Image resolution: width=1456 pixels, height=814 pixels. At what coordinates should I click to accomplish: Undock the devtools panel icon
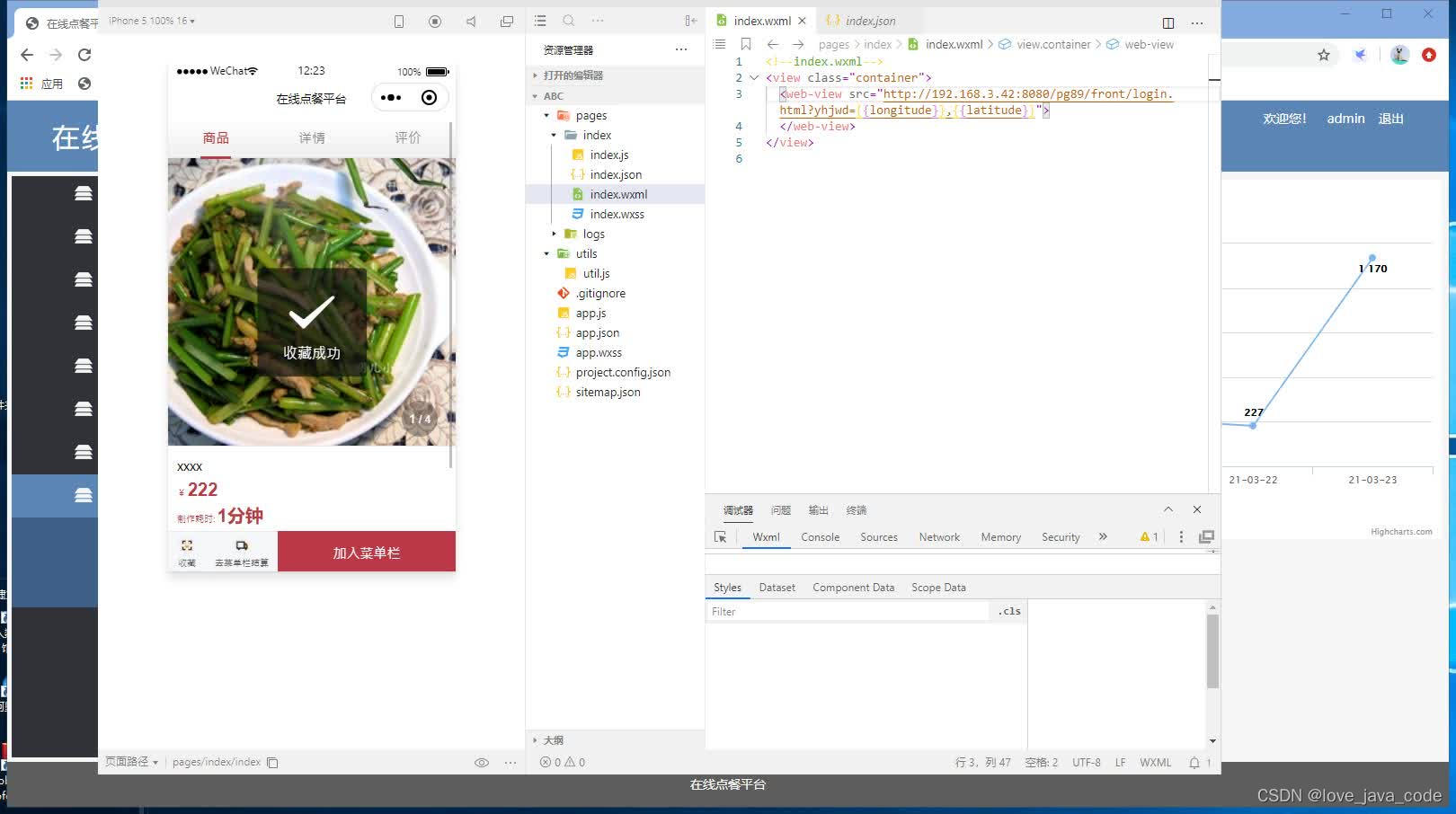1206,536
